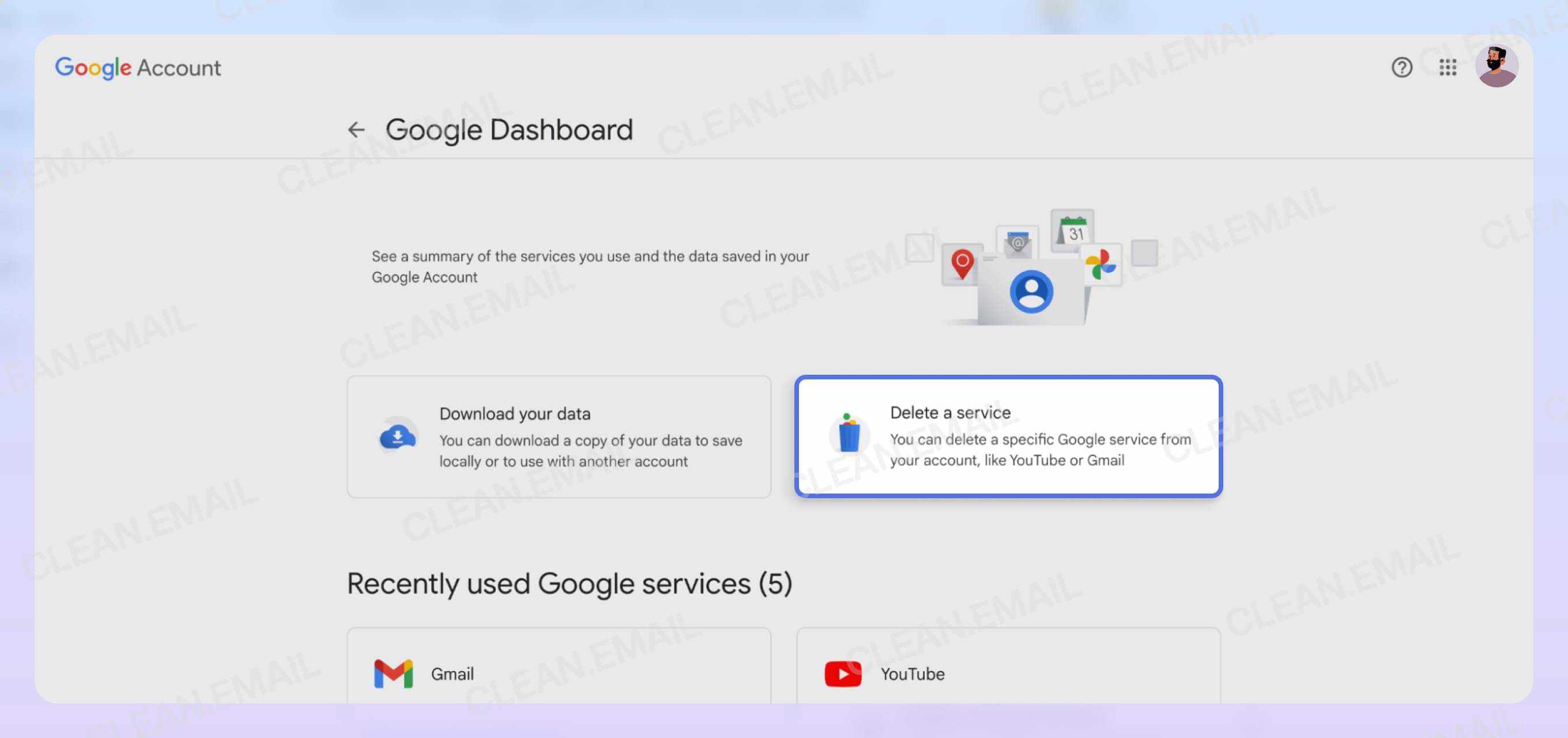Click the Google Dashboard heading
The image size is (1568, 738).
(510, 129)
